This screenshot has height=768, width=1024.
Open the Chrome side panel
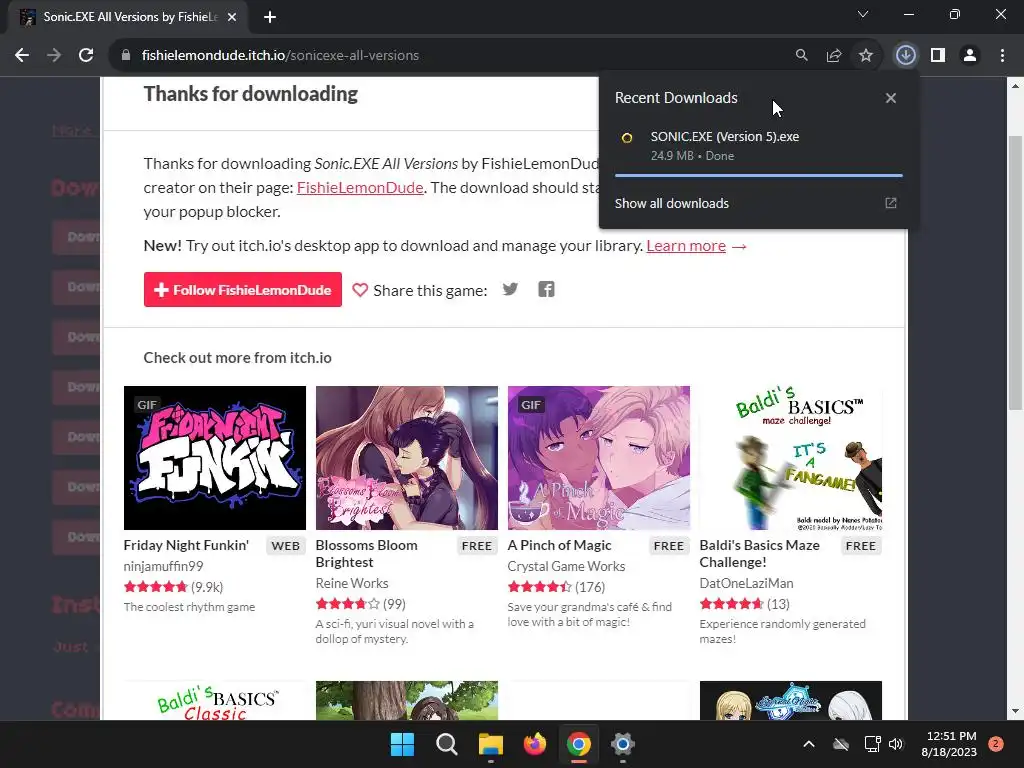coord(938,56)
